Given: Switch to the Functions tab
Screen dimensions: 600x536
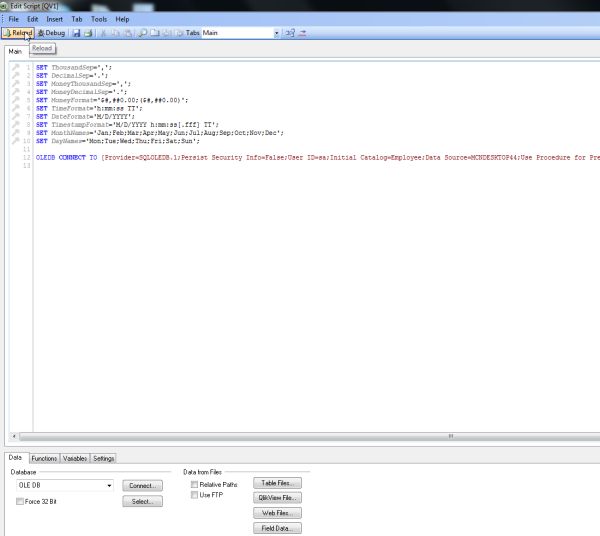Looking at the screenshot, I should click(x=44, y=458).
